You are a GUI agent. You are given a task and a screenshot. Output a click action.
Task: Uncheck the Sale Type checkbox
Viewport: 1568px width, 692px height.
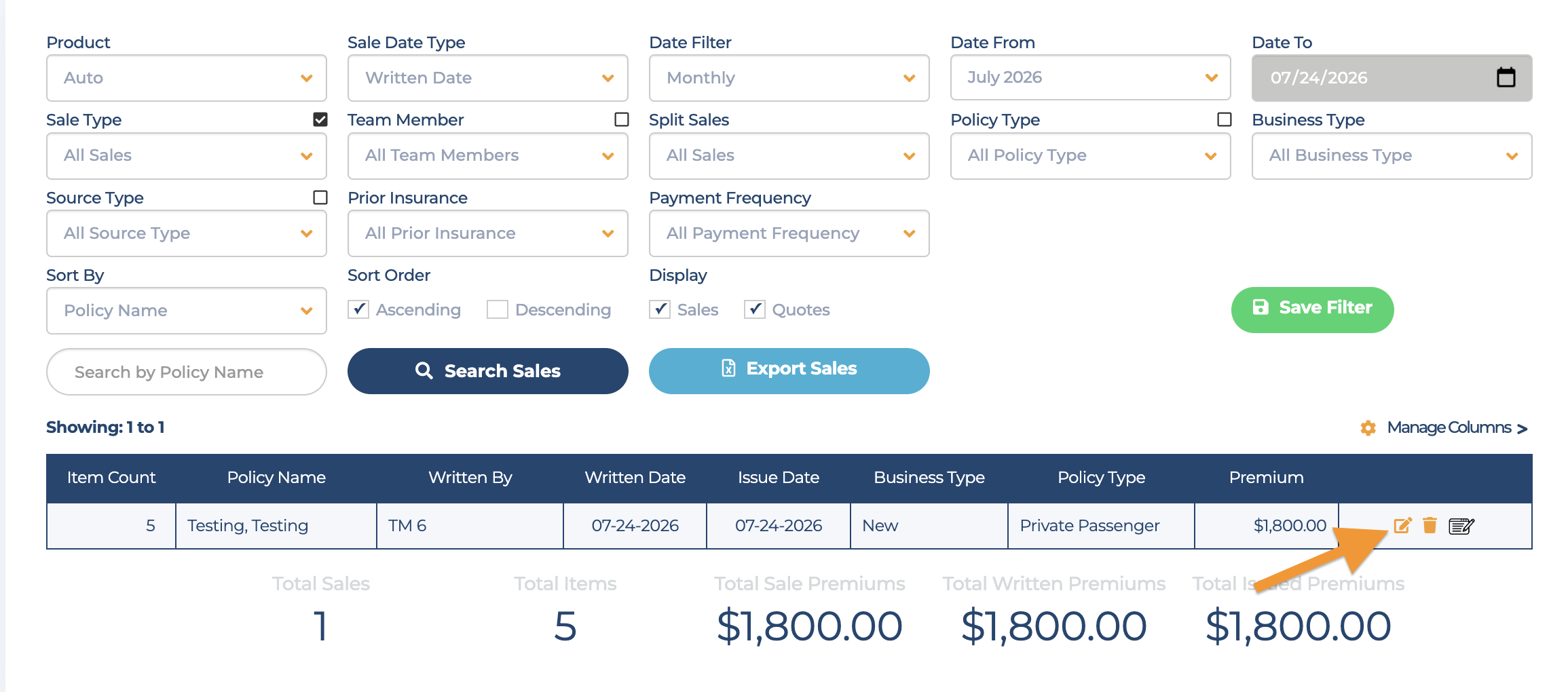point(320,120)
